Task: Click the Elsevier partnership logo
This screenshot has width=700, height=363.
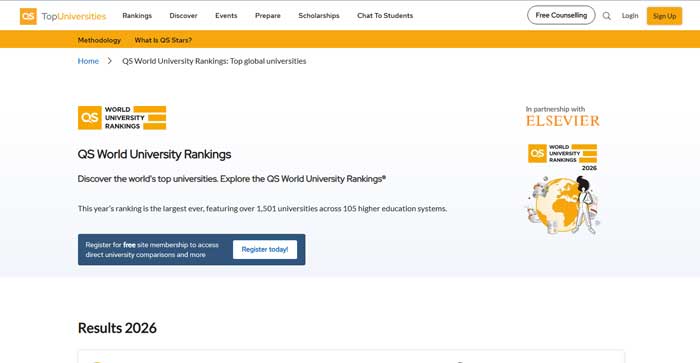Action: click(x=563, y=121)
